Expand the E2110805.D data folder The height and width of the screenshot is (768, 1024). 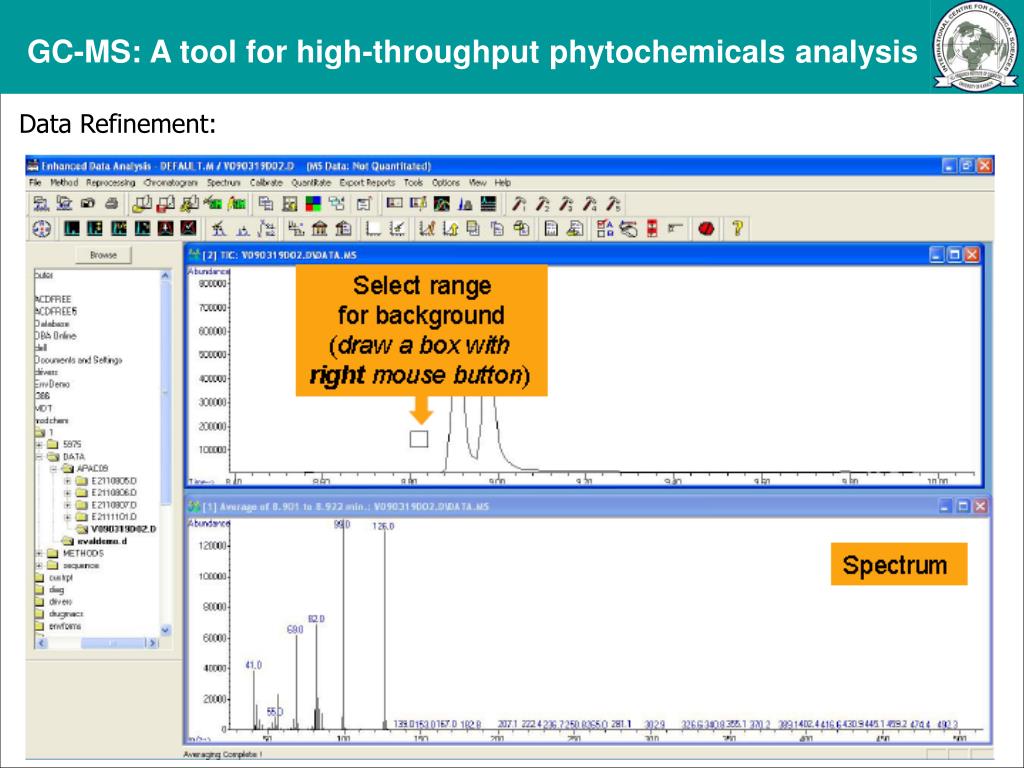pyautogui.click(x=67, y=481)
